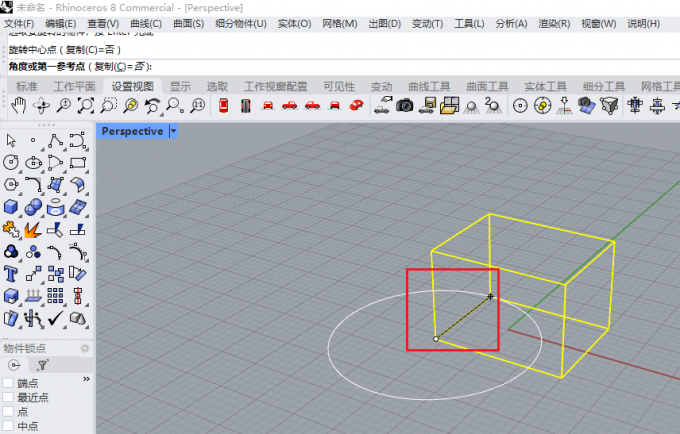This screenshot has width=680, height=434.
Task: Set Top view with red car icon
Action: click(x=224, y=106)
